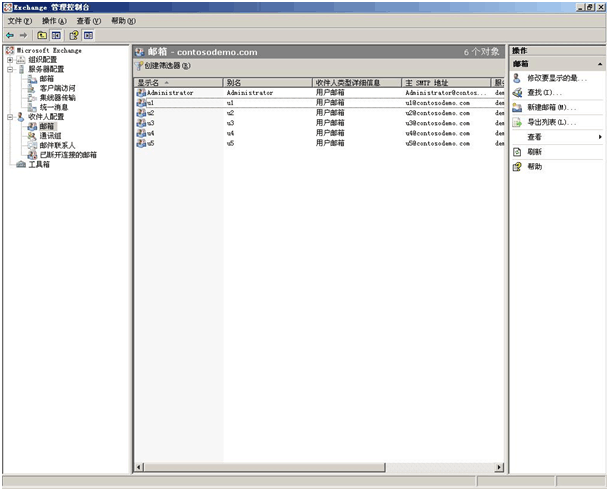
Task: Expand the 组织配置 tree node
Action: 10,59
